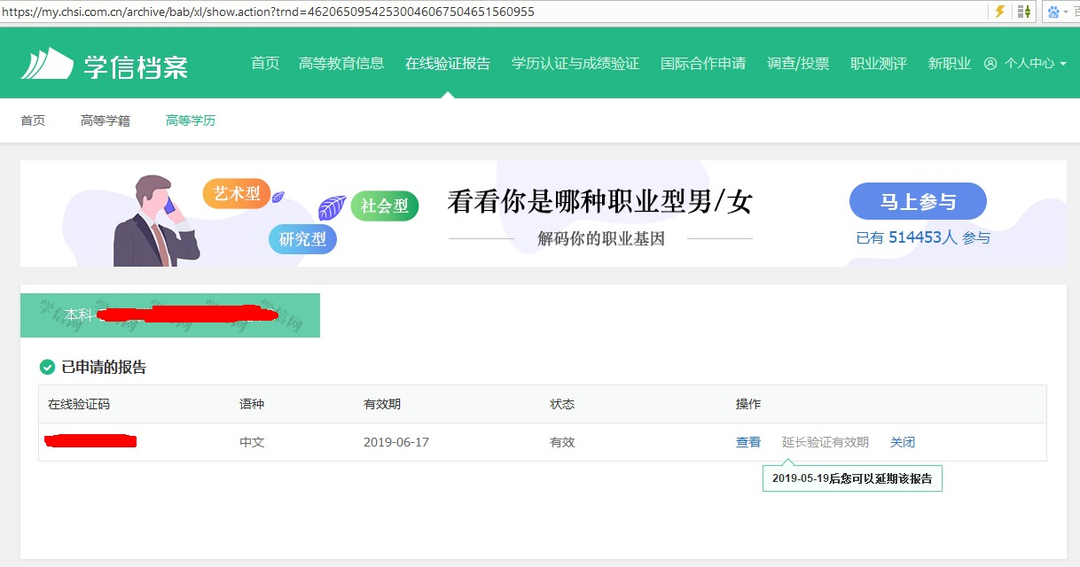The image size is (1080, 567).
Task: Switch to the 高等学历 tab
Action: (191, 121)
